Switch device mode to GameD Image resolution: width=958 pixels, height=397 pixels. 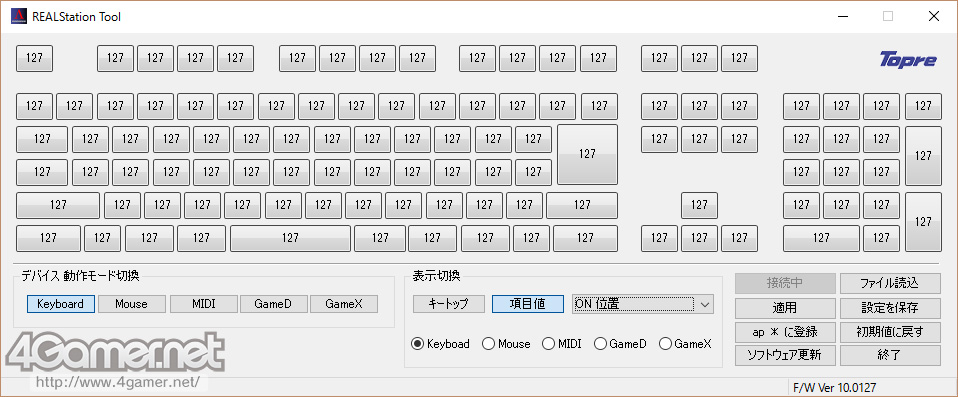click(x=274, y=304)
